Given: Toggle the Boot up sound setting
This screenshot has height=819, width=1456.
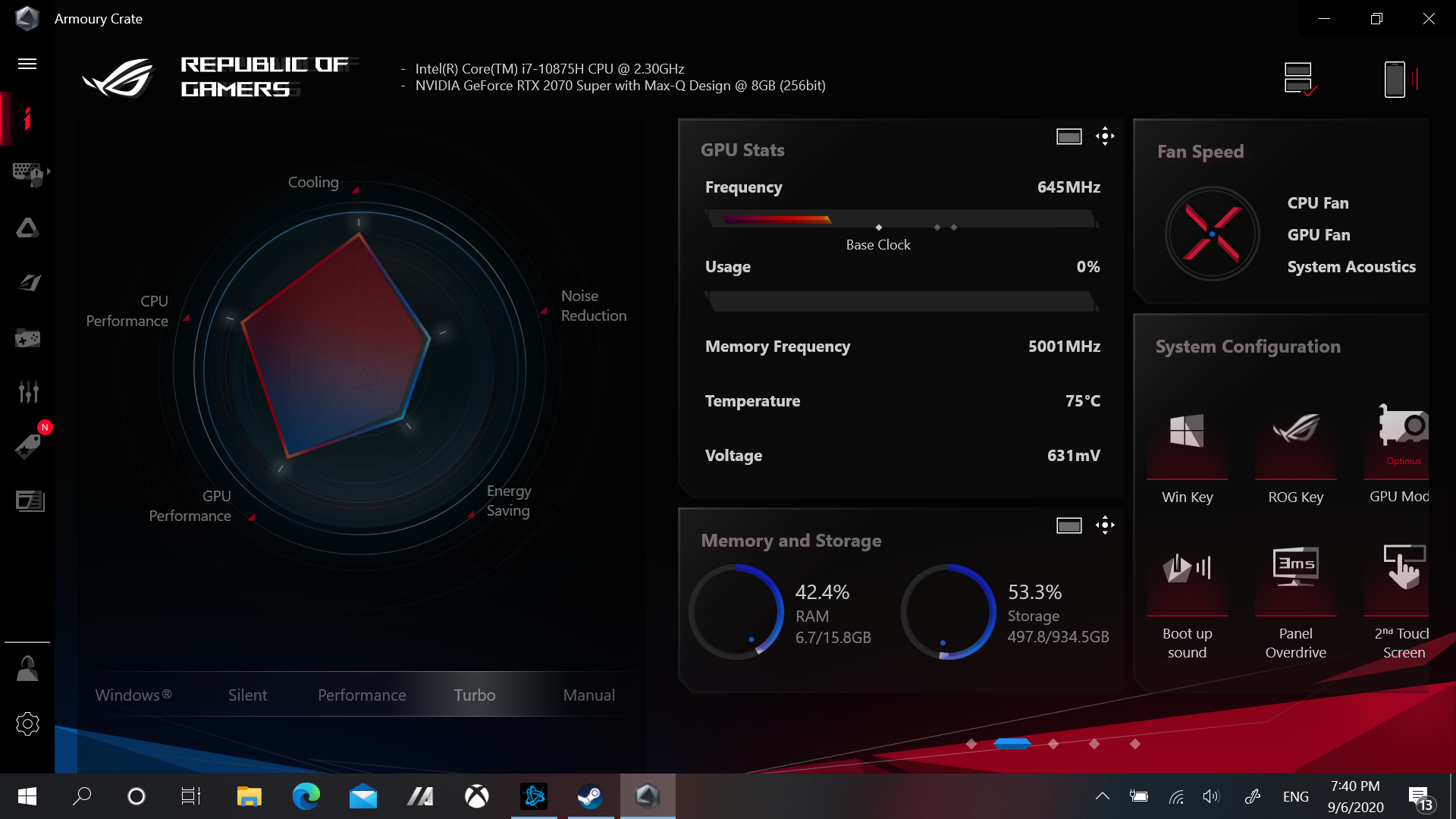Looking at the screenshot, I should click(x=1187, y=603).
